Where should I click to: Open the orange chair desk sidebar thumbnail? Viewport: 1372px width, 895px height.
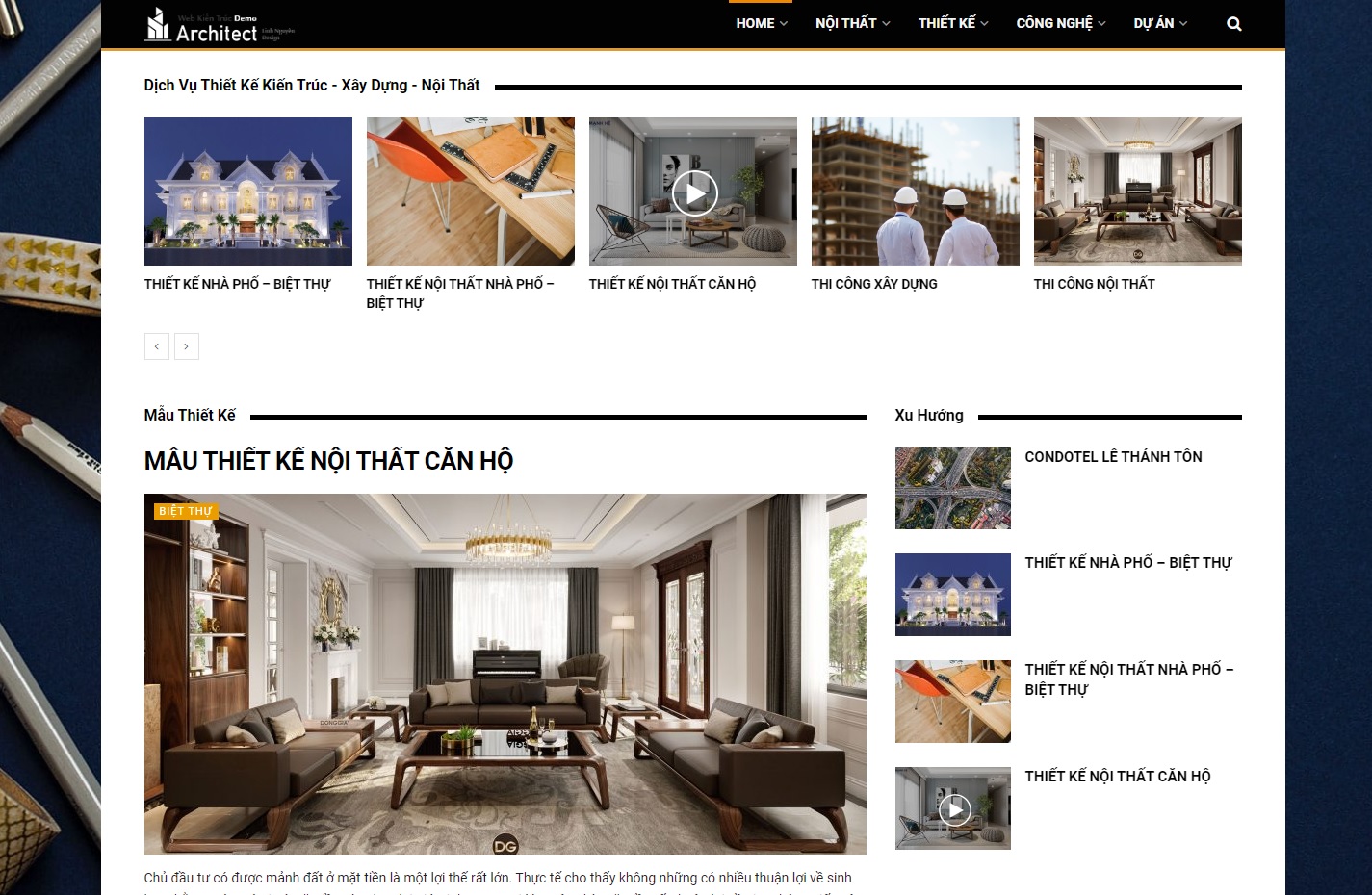[953, 702]
